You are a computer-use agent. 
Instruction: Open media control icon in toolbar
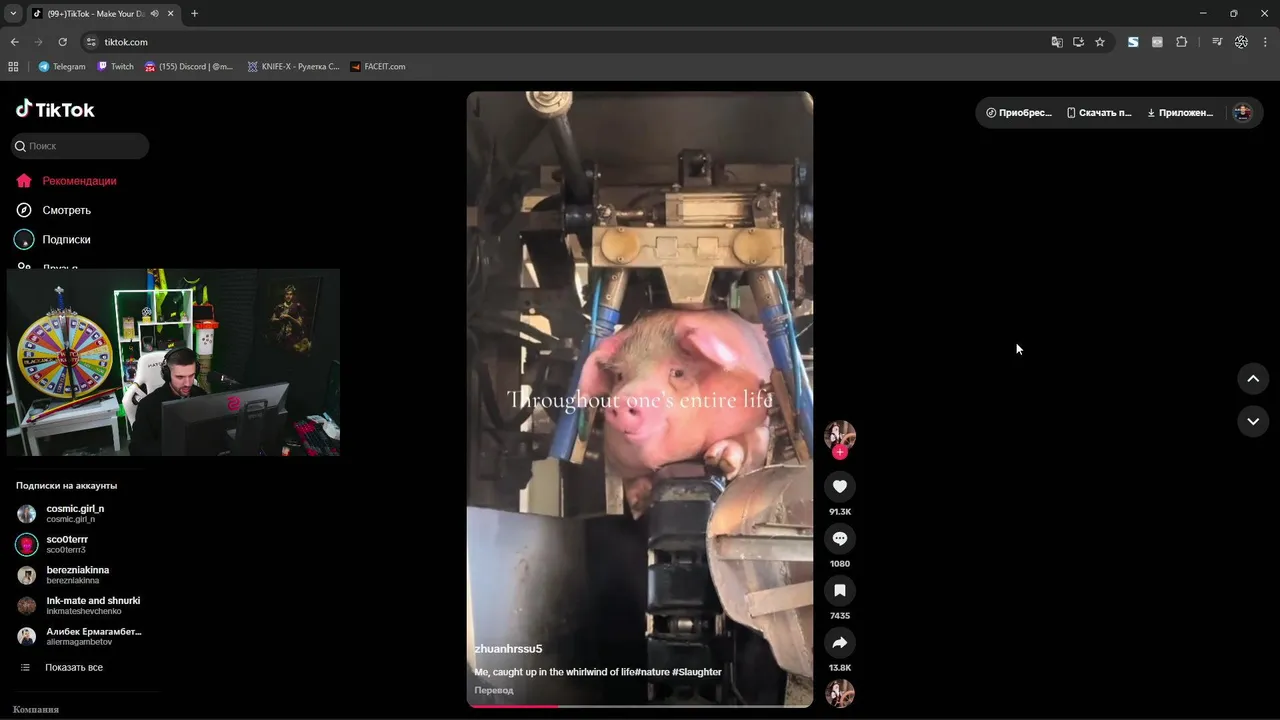click(x=1217, y=42)
